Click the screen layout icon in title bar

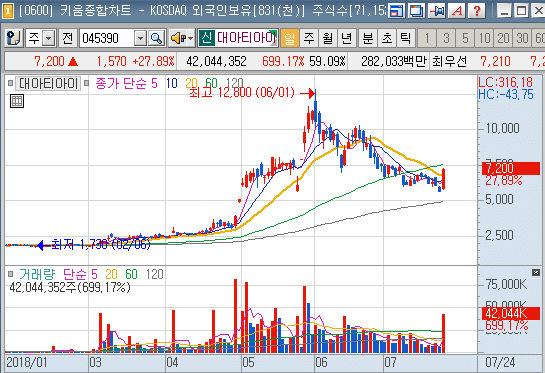[x=396, y=11]
